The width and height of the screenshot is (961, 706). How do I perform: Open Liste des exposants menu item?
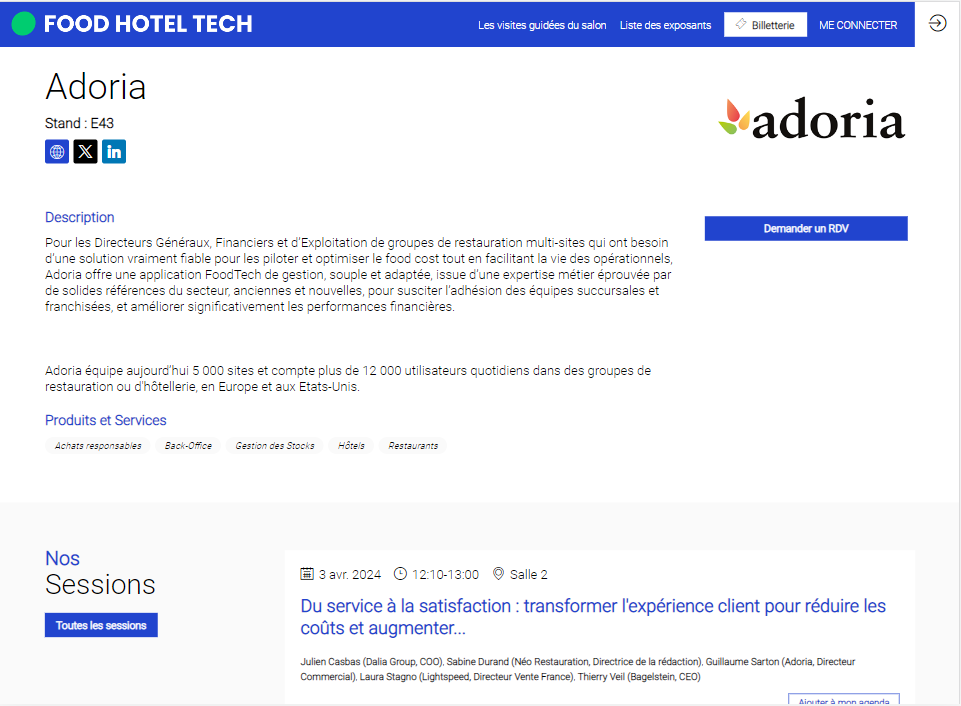tap(665, 25)
